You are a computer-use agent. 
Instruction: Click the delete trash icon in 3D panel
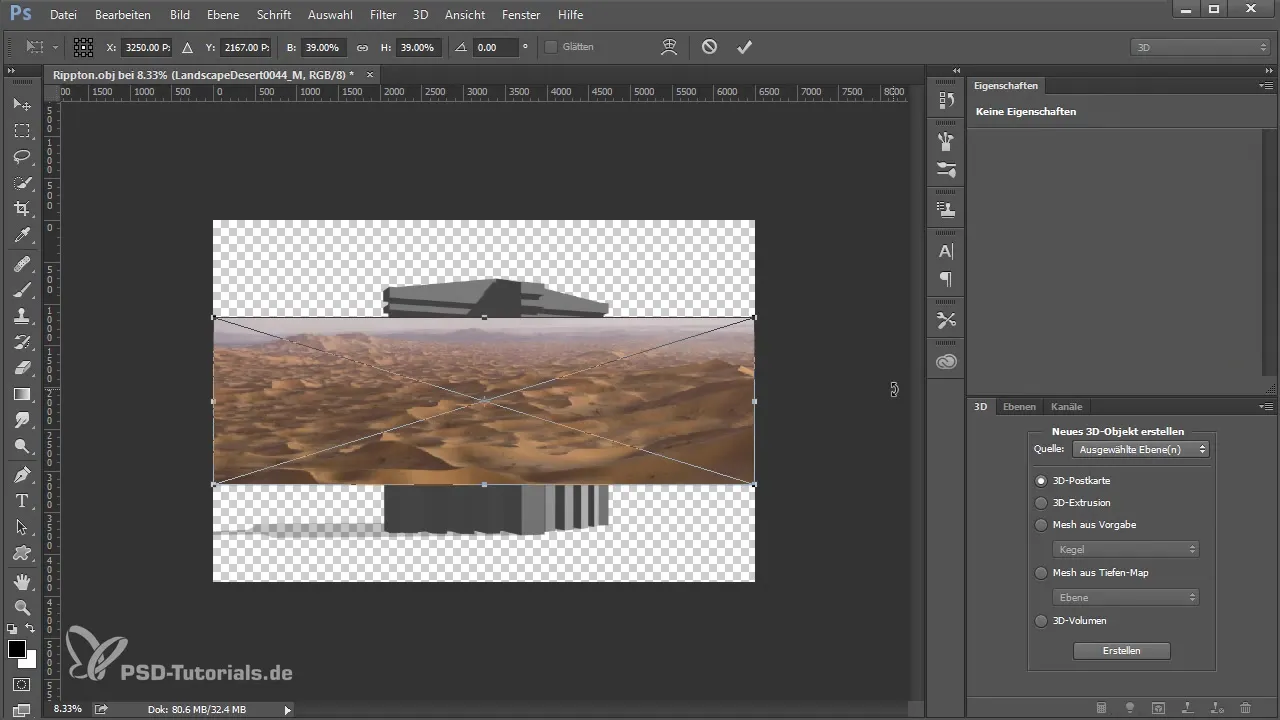point(1245,707)
